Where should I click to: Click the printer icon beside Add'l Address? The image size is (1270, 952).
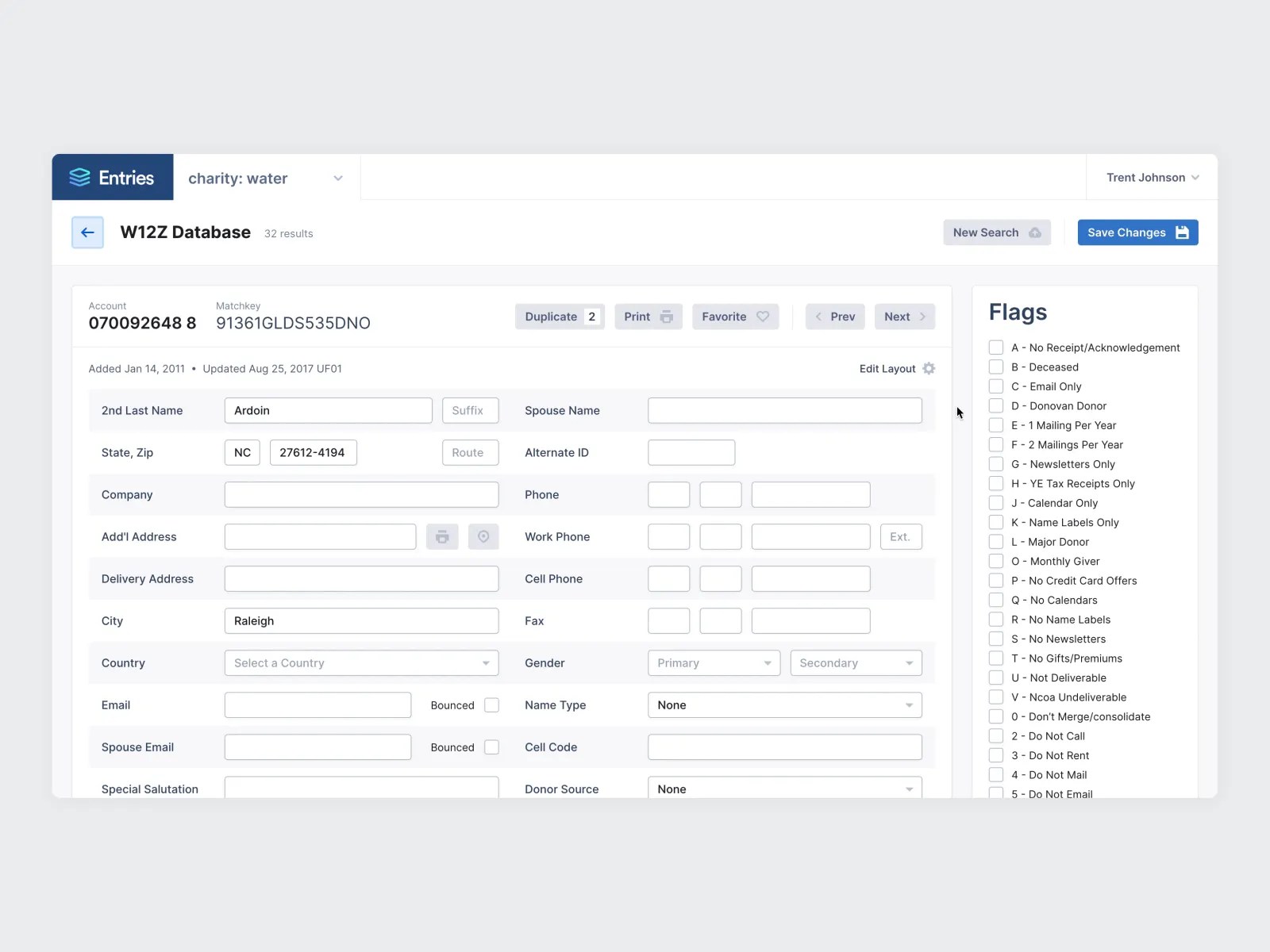pyautogui.click(x=442, y=536)
